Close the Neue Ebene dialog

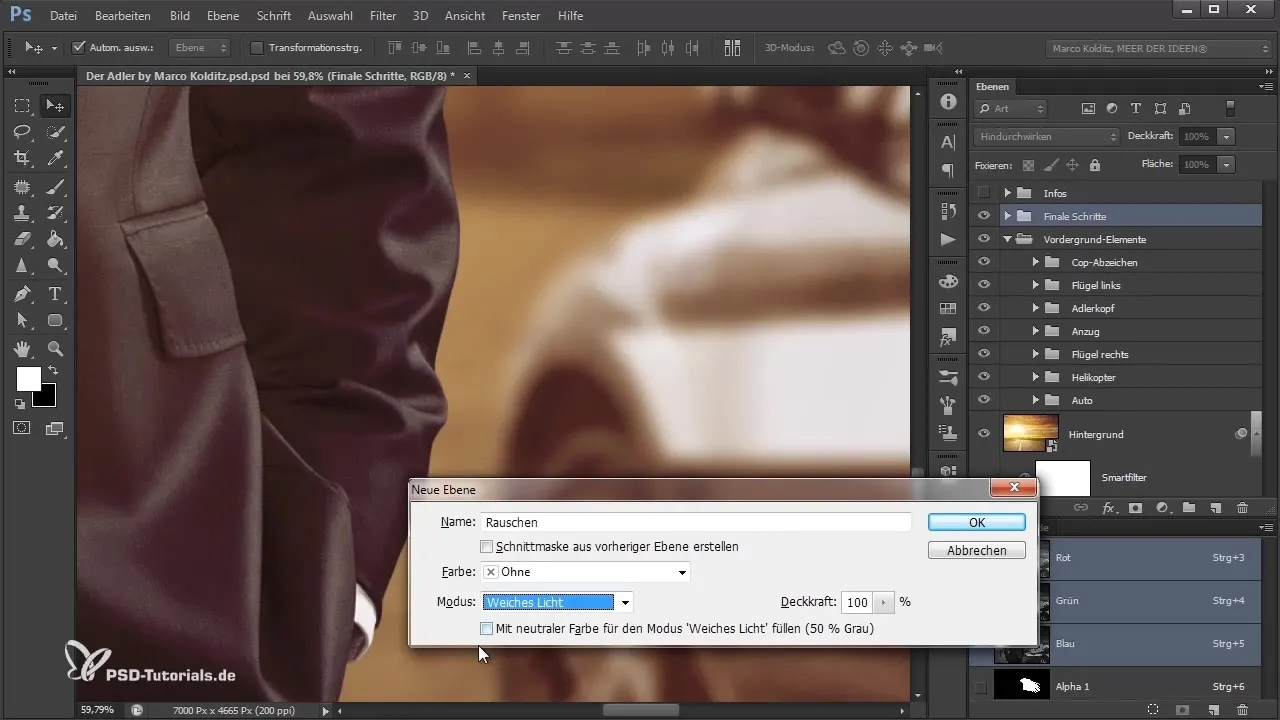(x=1012, y=488)
